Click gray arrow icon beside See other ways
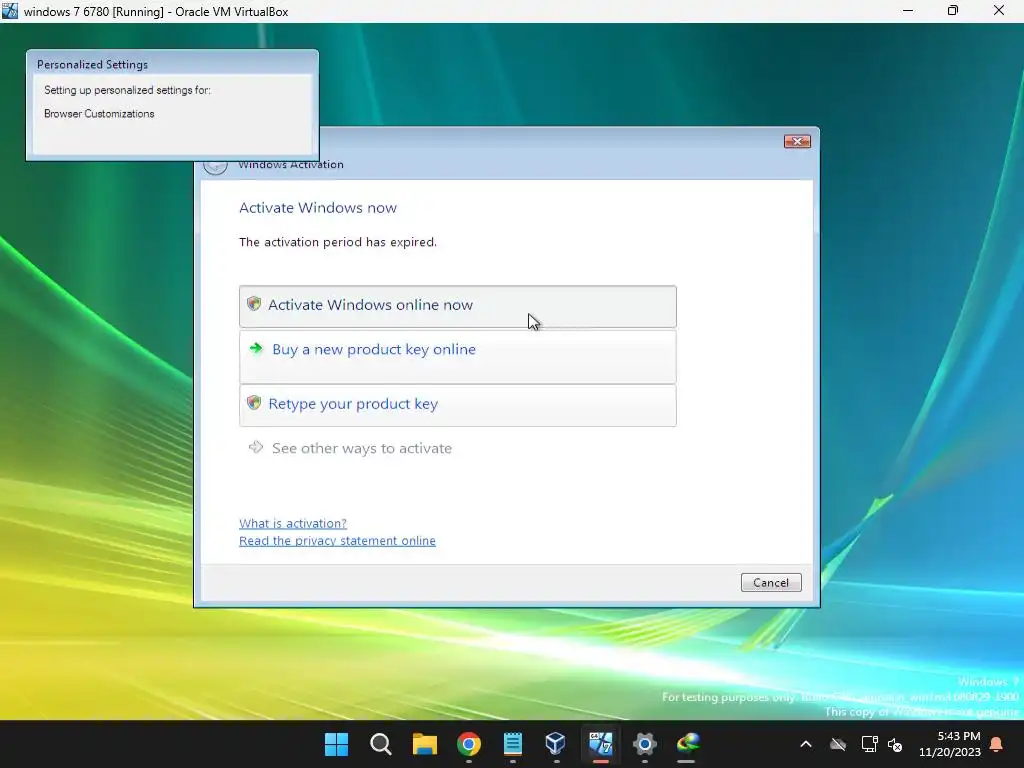Screen dimensions: 1024x768 tap(256, 447)
